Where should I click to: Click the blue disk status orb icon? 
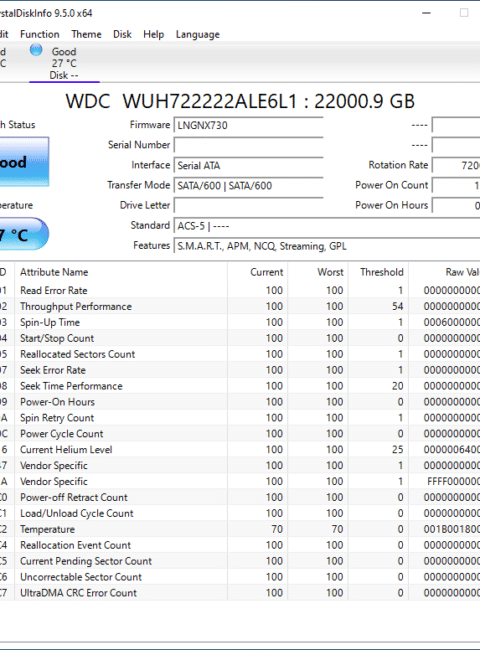tap(36, 50)
